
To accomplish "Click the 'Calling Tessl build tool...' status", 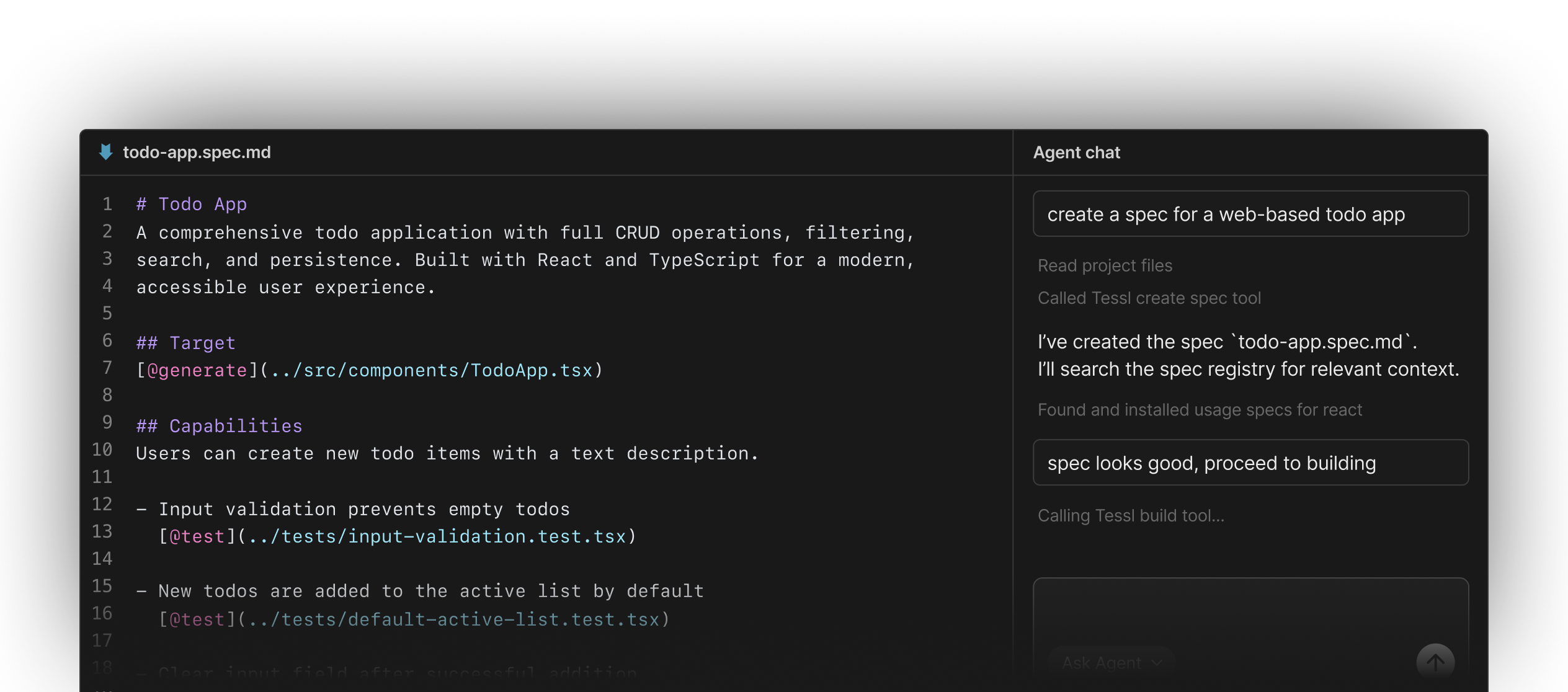I will [1131, 516].
